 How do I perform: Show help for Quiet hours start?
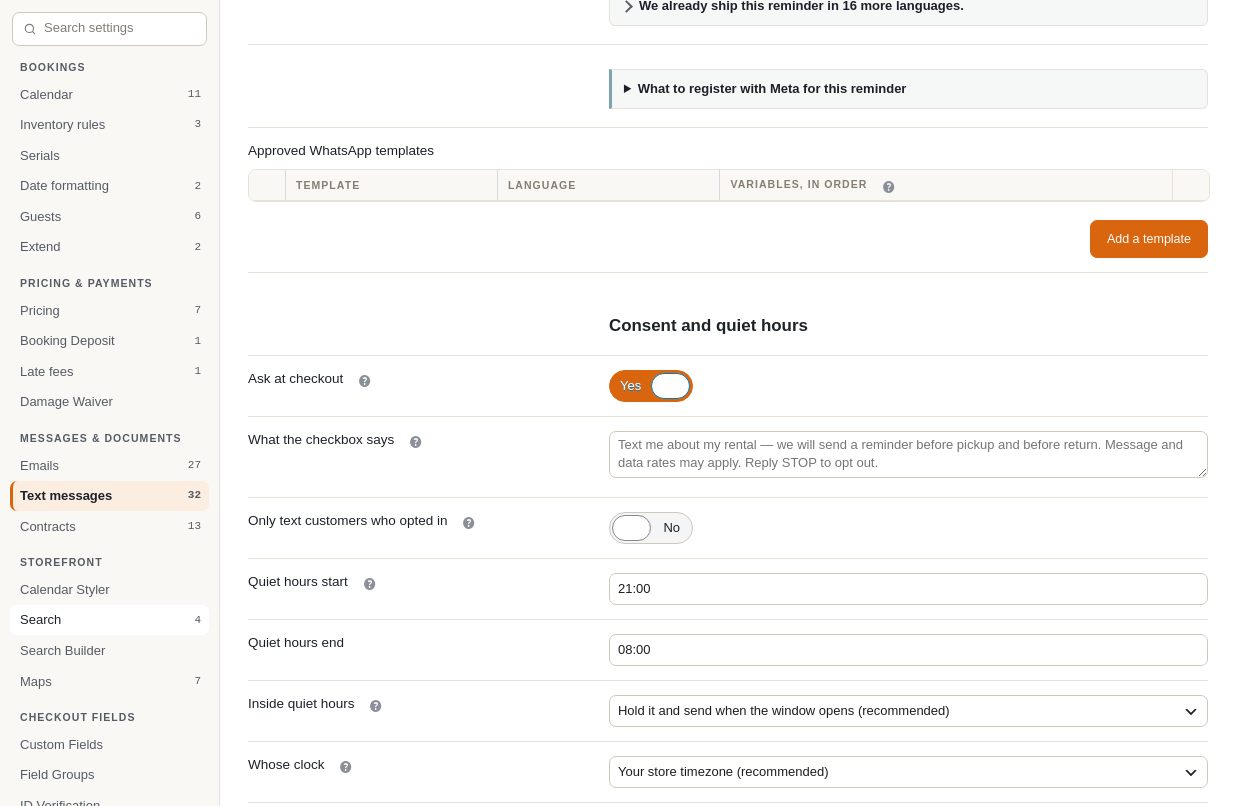tap(370, 584)
